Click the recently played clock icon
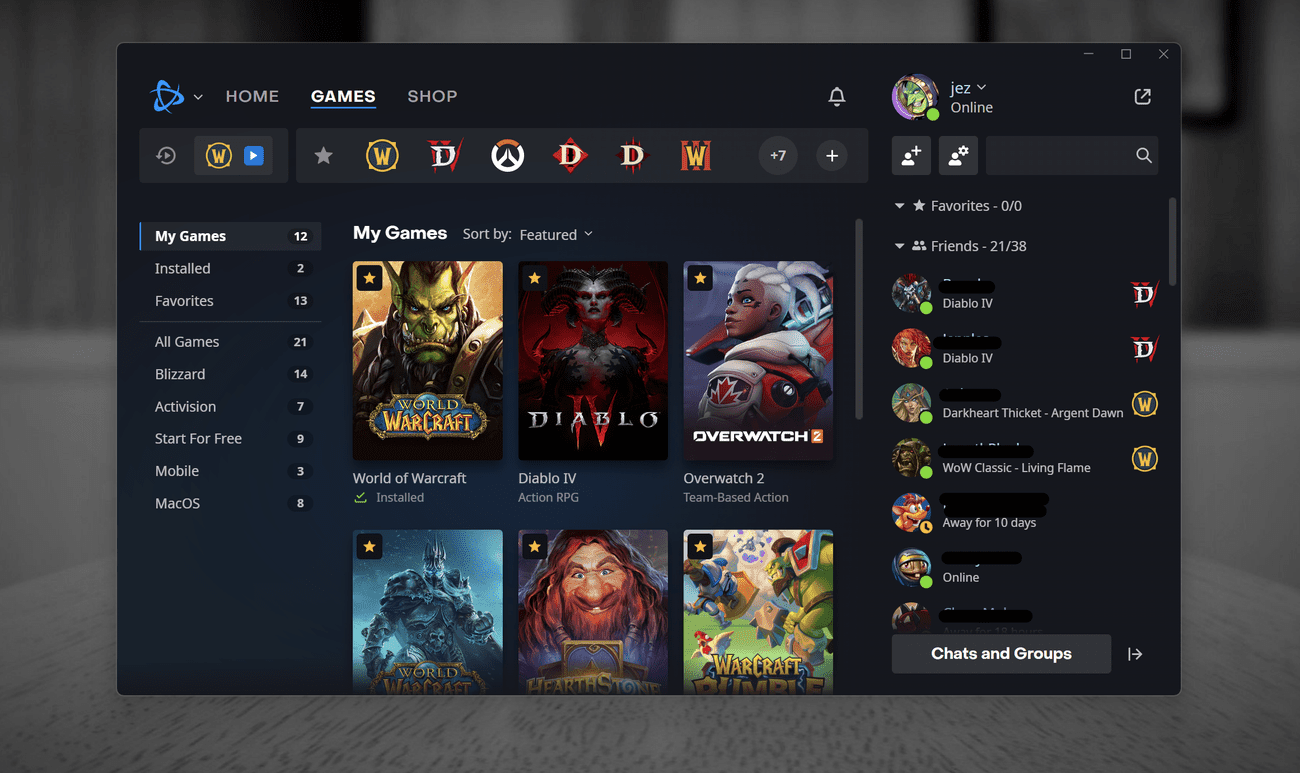 [165, 155]
